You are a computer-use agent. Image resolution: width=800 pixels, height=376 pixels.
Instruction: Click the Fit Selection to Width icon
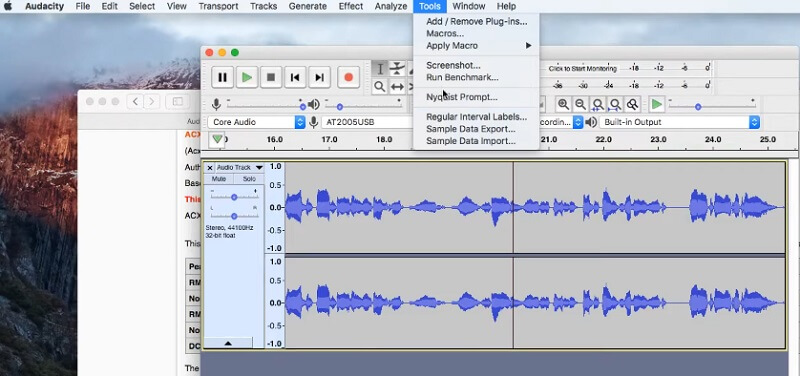[598, 105]
